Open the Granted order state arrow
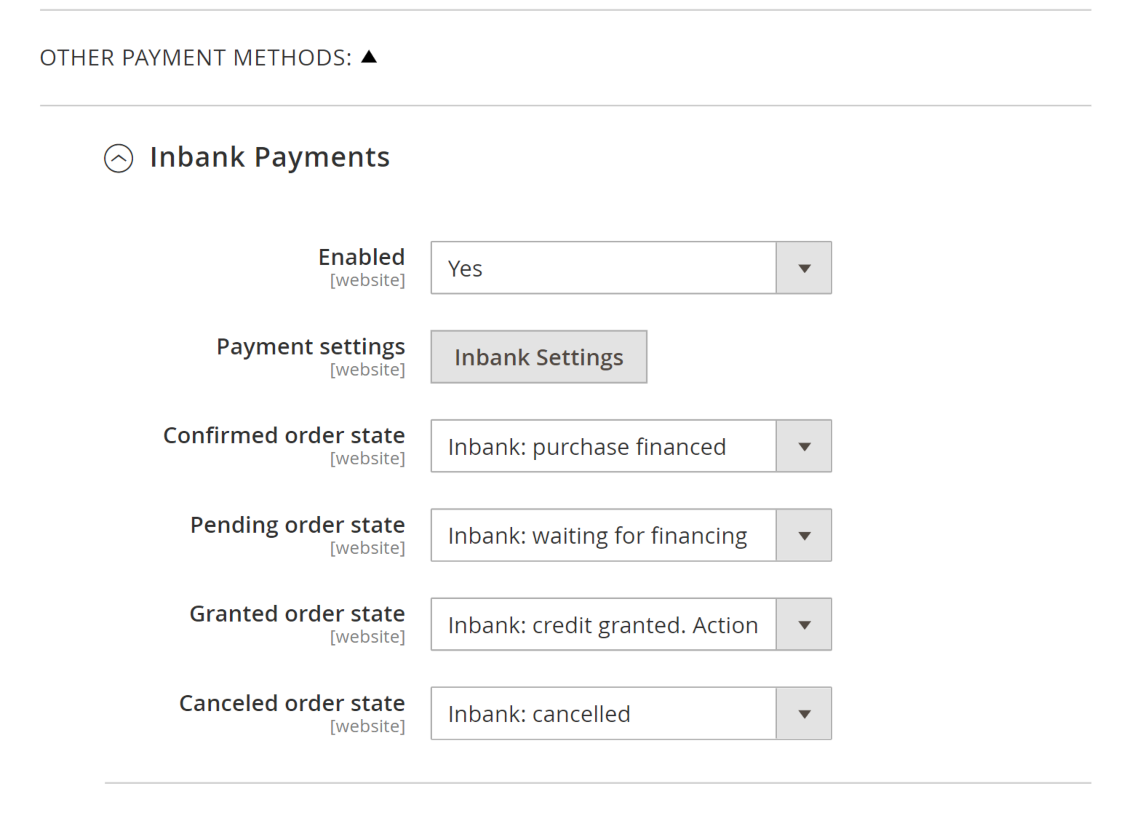 click(x=804, y=624)
